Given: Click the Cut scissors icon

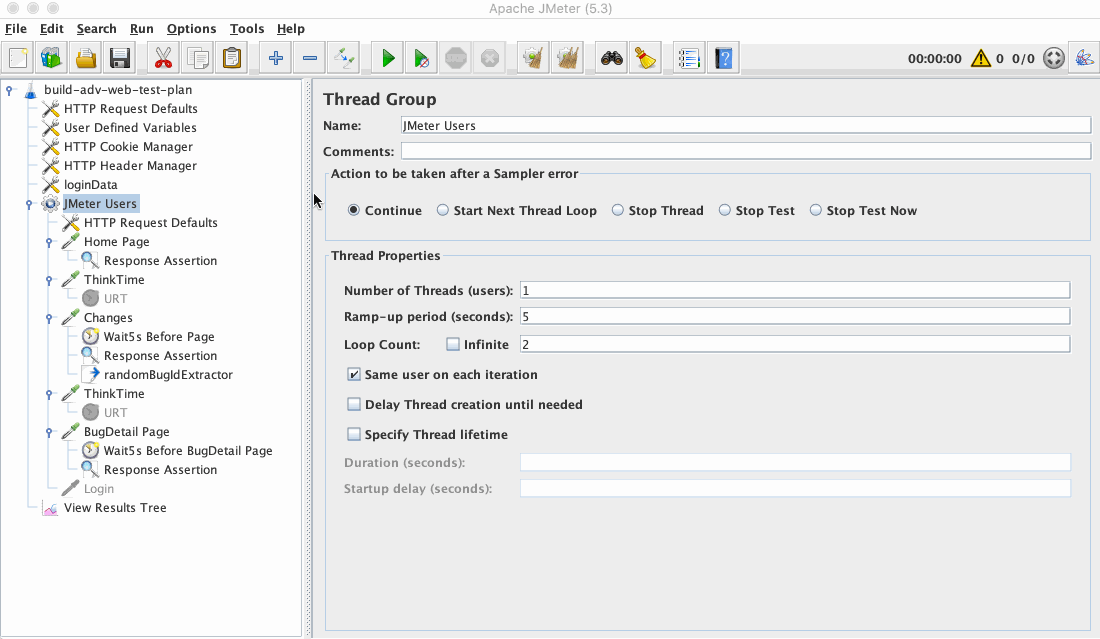Looking at the screenshot, I should (x=163, y=58).
